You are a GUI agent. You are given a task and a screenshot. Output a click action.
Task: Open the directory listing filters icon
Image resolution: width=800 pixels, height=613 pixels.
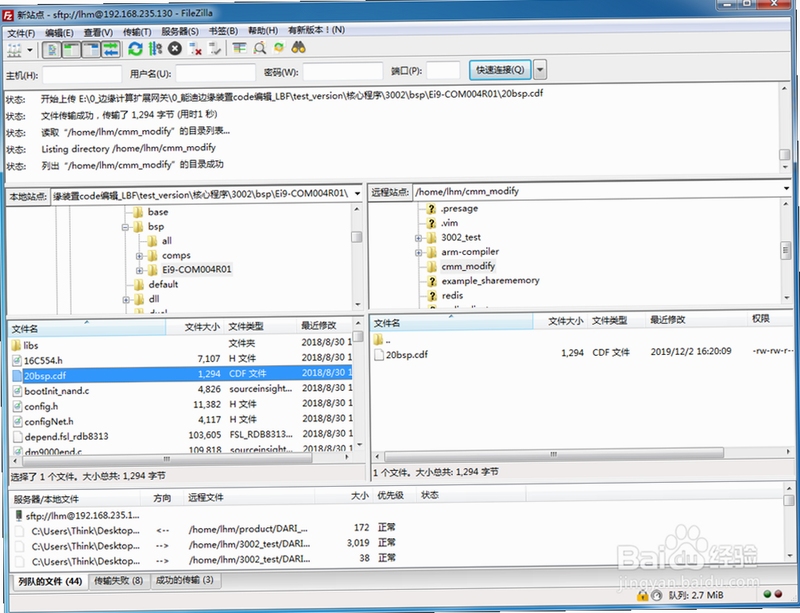(239, 48)
